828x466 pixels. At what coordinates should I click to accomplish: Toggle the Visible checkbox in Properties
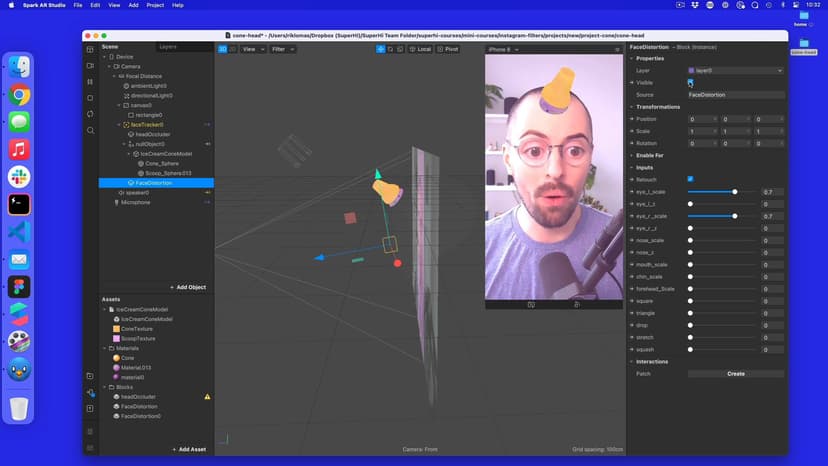point(690,82)
